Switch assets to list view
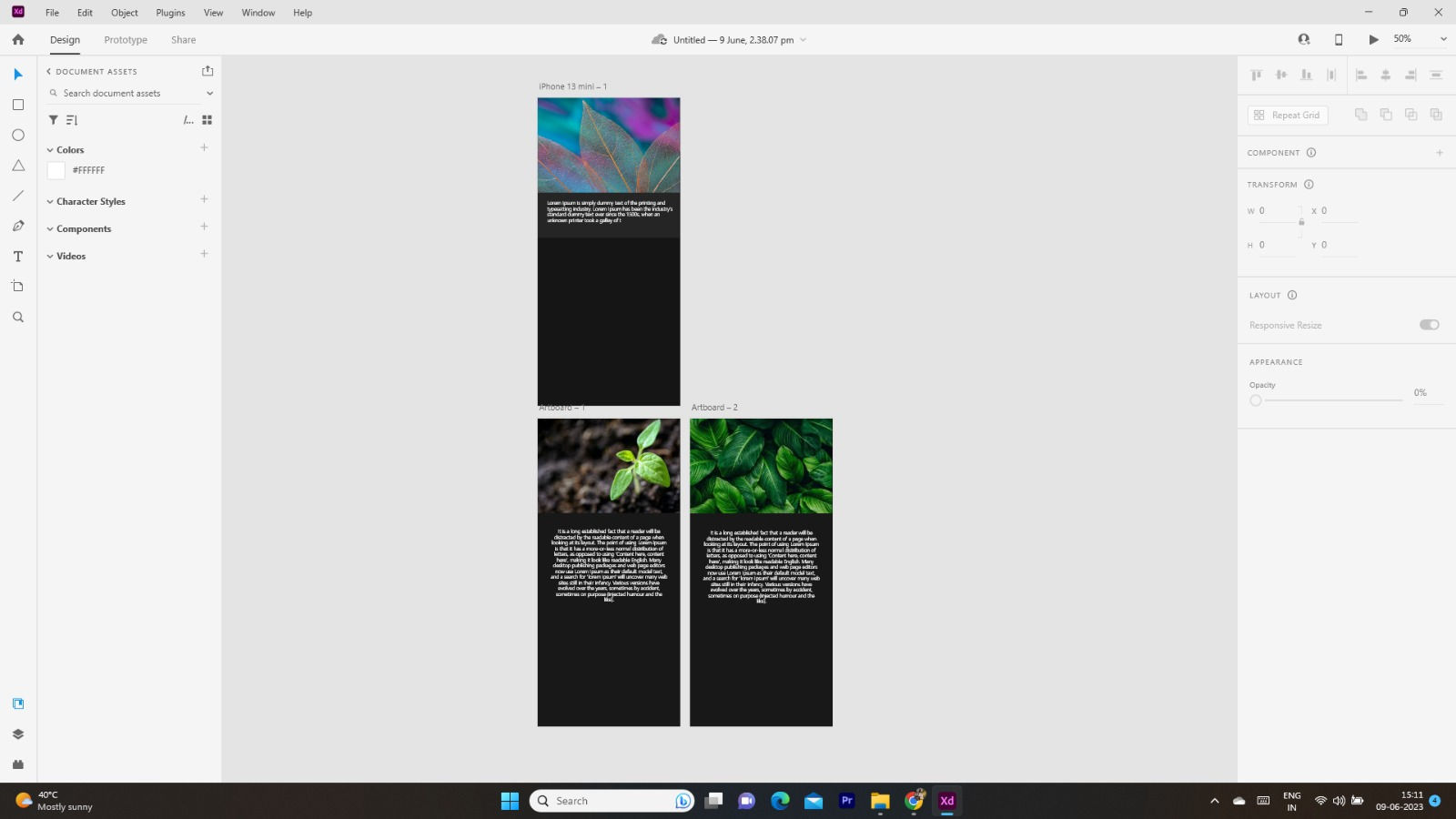The image size is (1456, 819). pos(188,119)
